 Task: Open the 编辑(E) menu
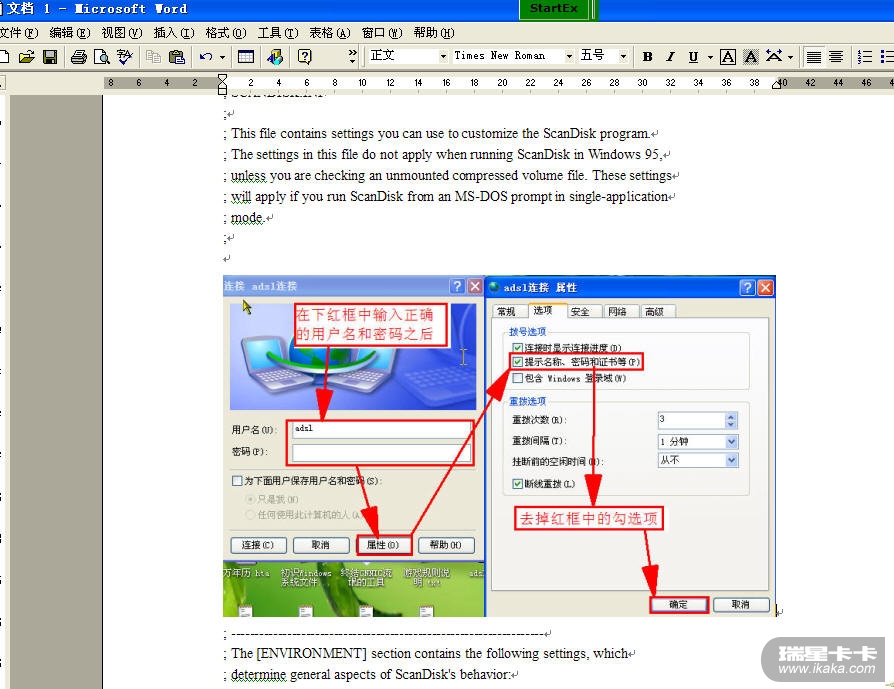coord(70,33)
